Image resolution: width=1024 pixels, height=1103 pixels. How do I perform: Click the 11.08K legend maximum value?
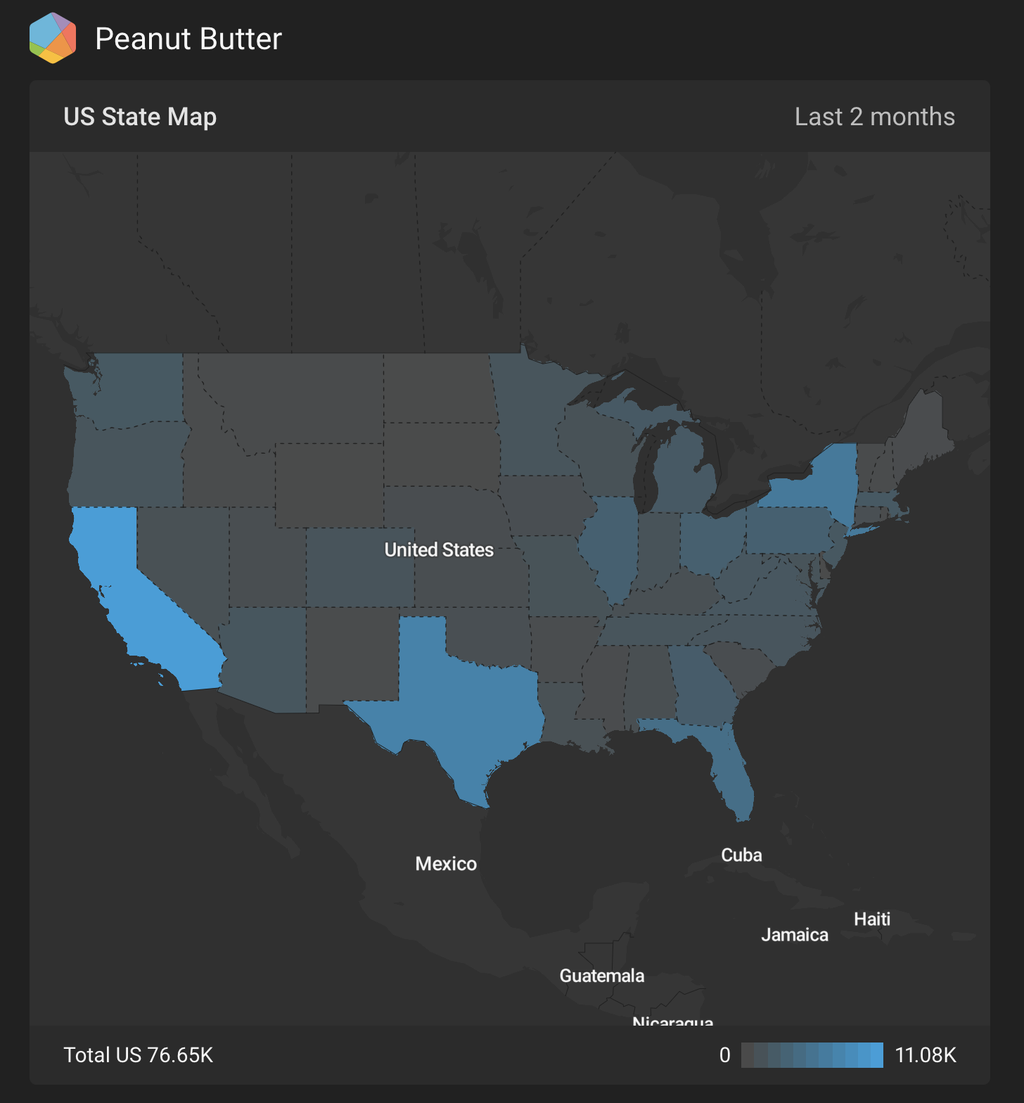point(926,1055)
